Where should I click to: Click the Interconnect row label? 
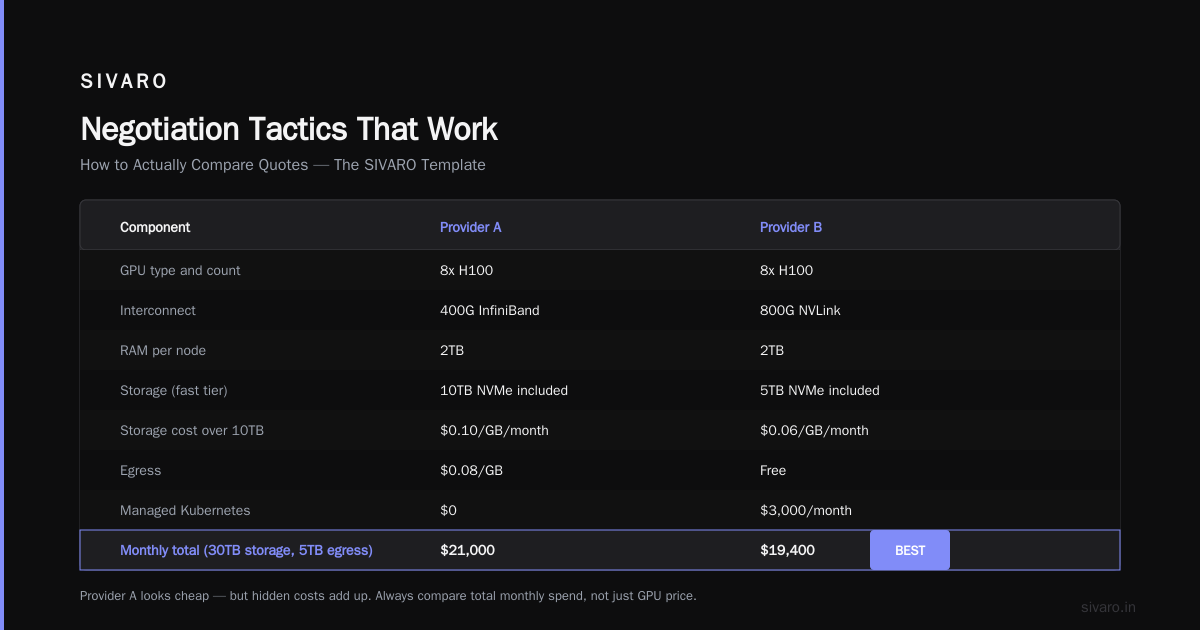[158, 310]
